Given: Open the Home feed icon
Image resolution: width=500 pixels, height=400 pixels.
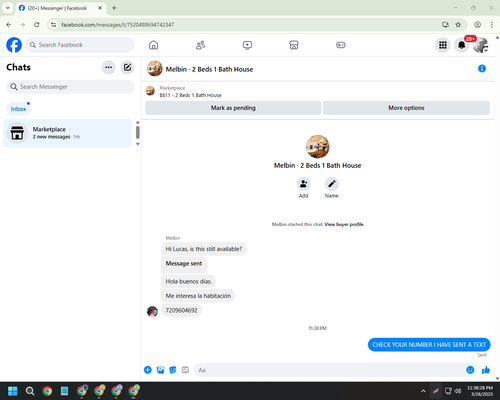Looking at the screenshot, I should [153, 45].
